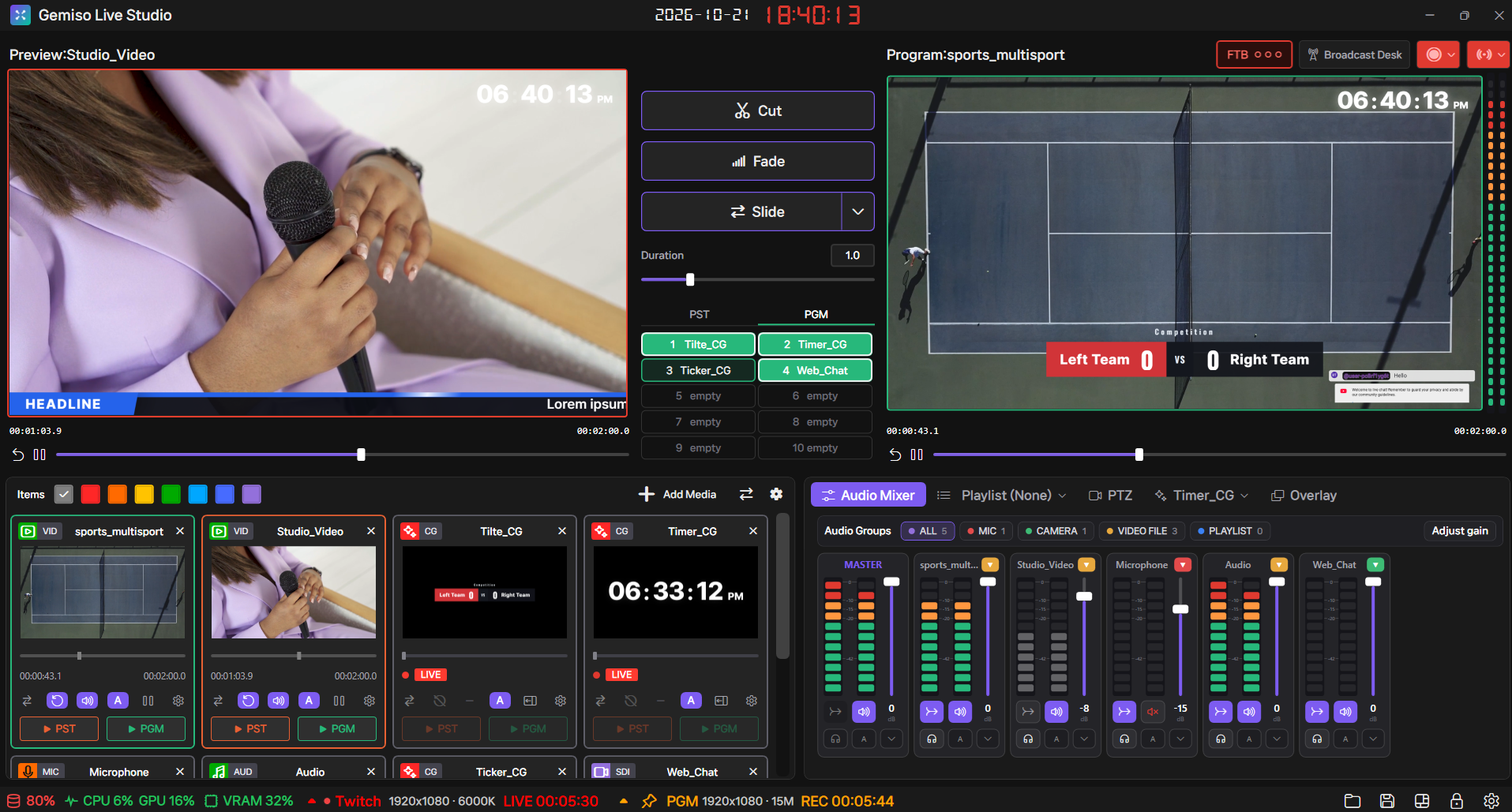Mute the MASTER channel speaker
The width and height of the screenshot is (1512, 812).
point(864,712)
